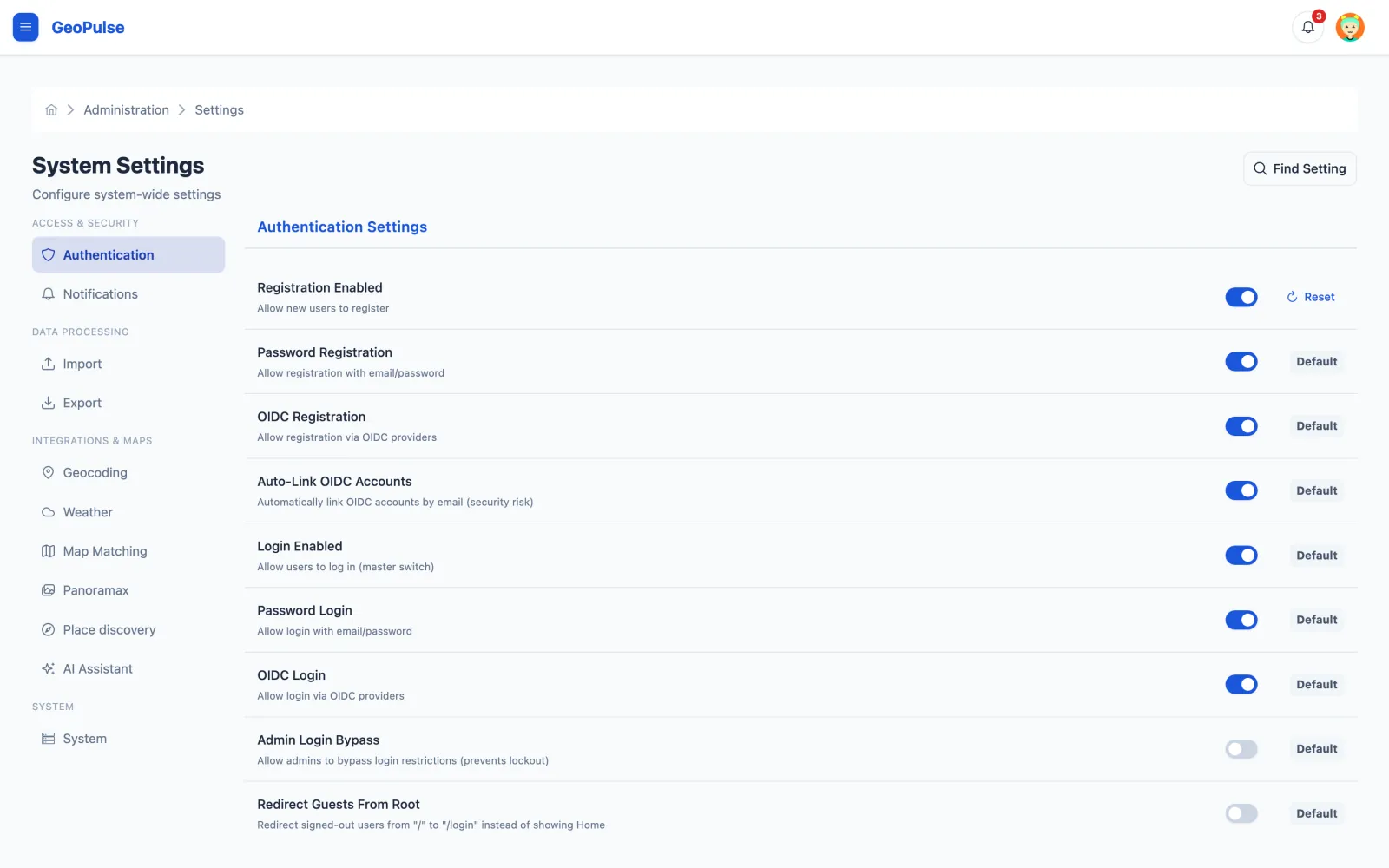Open Map Matching settings section

click(x=128, y=551)
